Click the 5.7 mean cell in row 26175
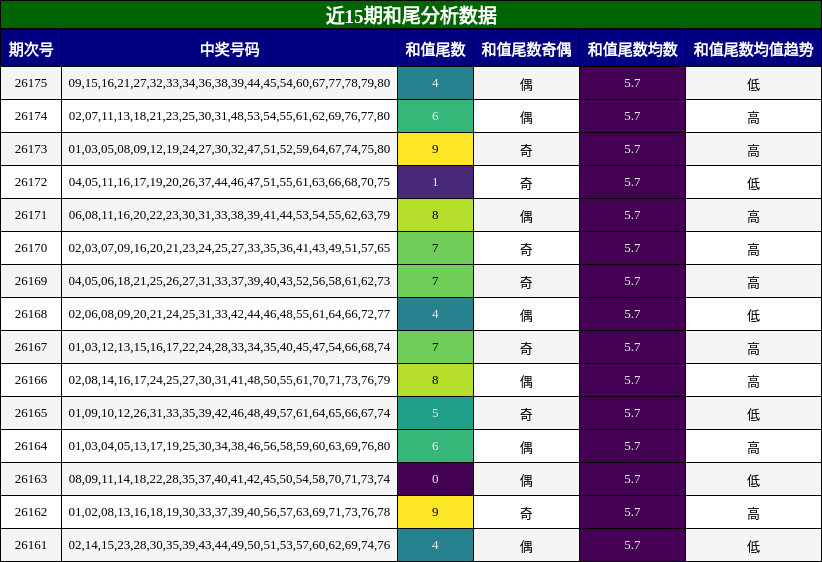The image size is (822, 562). pos(632,83)
